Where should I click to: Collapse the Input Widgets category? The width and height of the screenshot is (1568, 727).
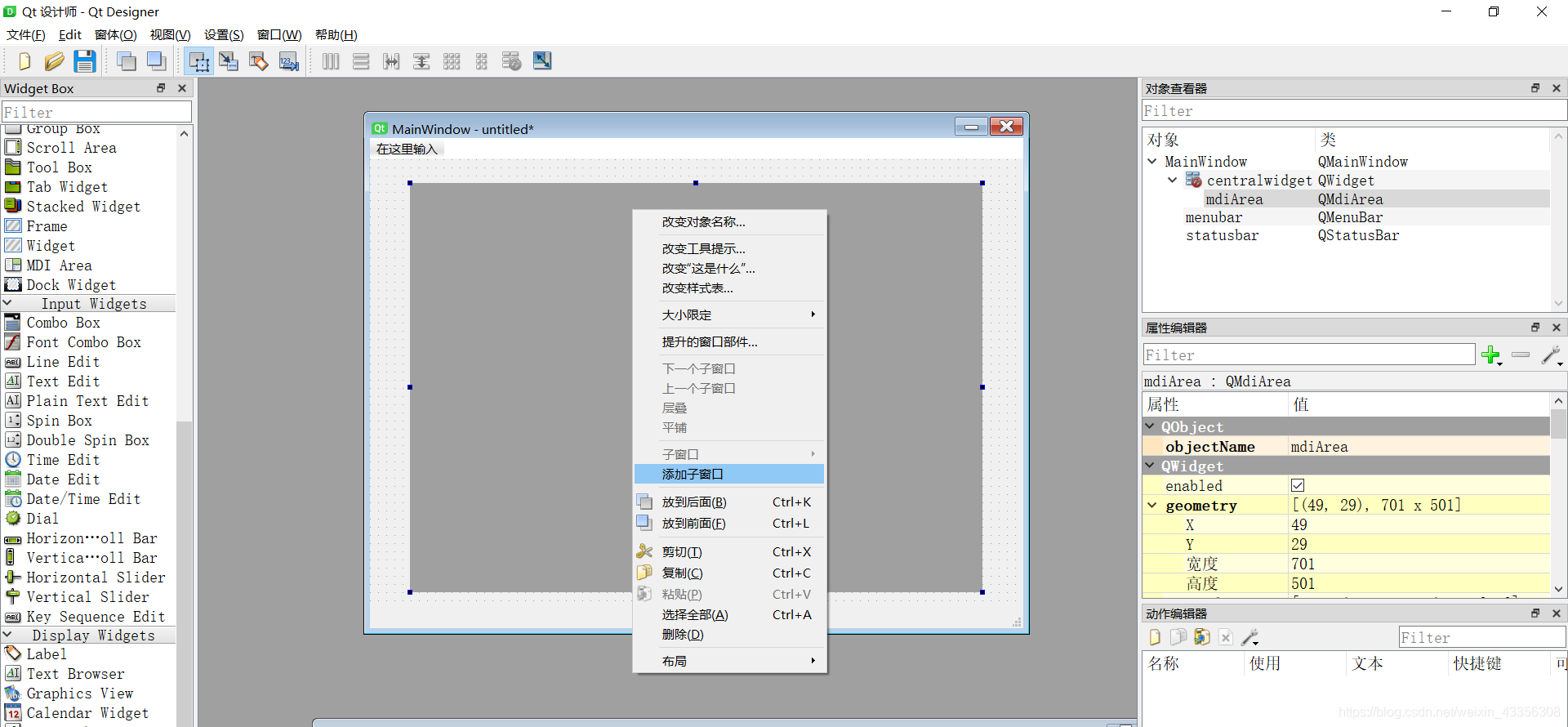click(x=7, y=303)
